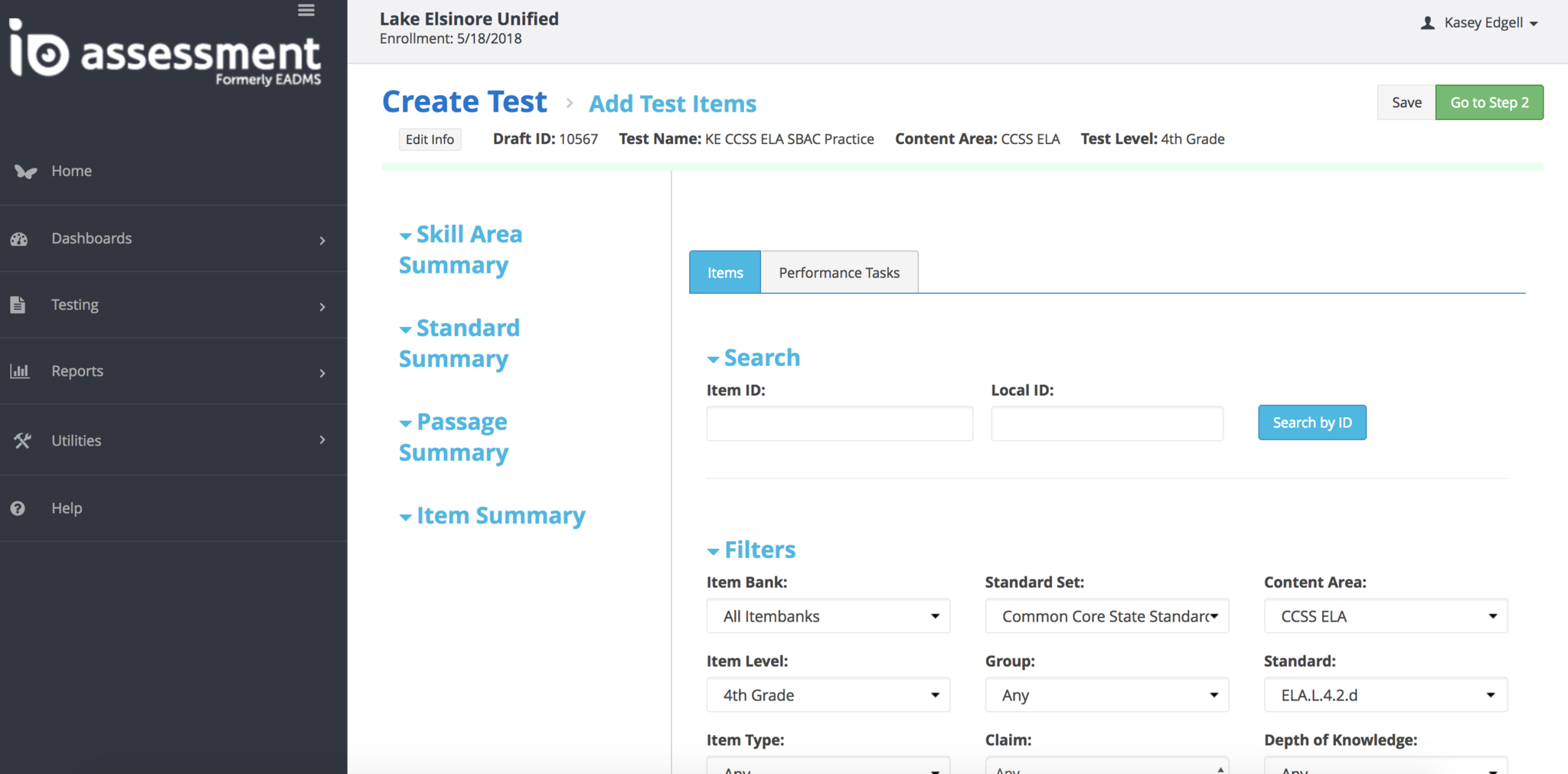Switch to the Performance Tasks tab
This screenshot has height=774, width=1568.
(839, 273)
